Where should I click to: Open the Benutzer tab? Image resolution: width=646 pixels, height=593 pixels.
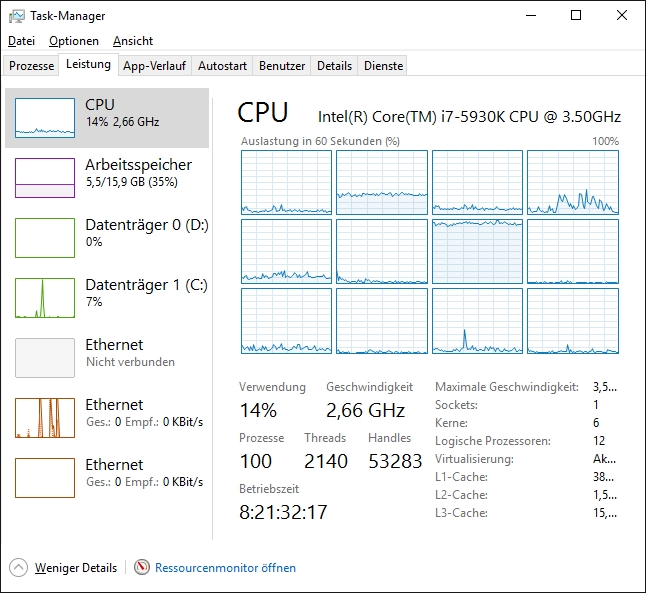tap(282, 66)
